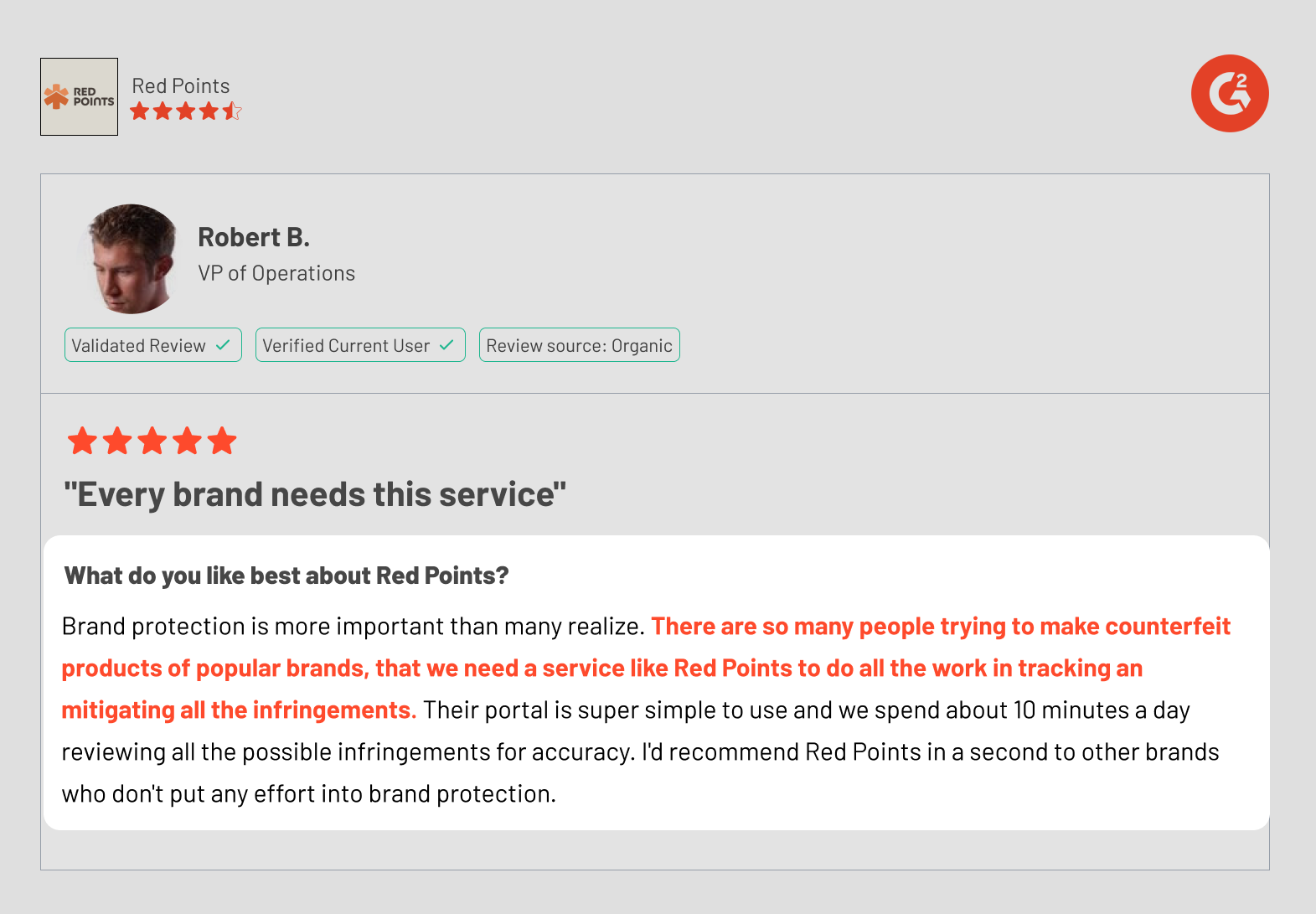Open the Red Points logo thumbnail
Image resolution: width=1316 pixels, height=914 pixels.
point(79,96)
